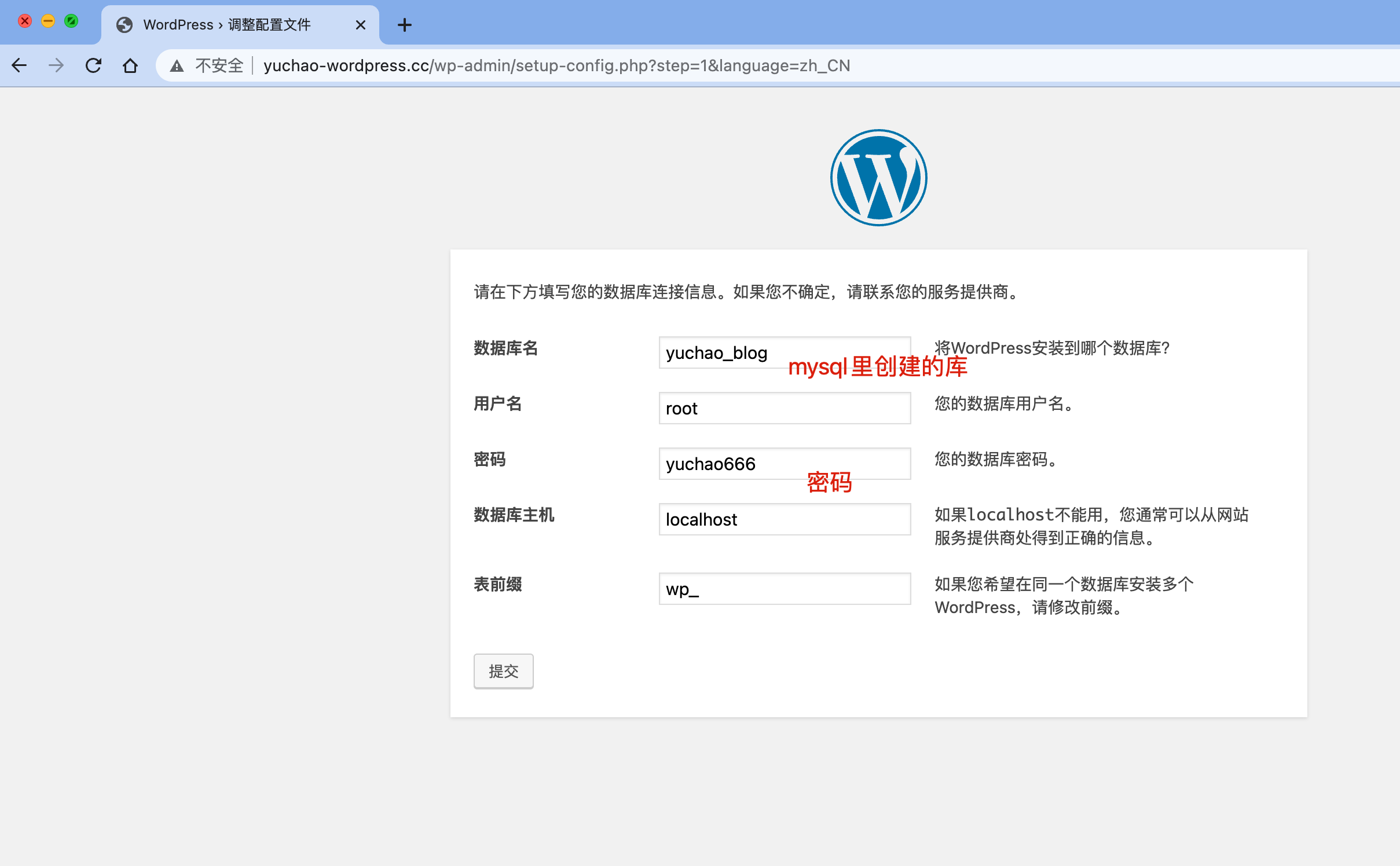Reload the page with refresh icon
Screen dimensions: 1400x866
93,65
